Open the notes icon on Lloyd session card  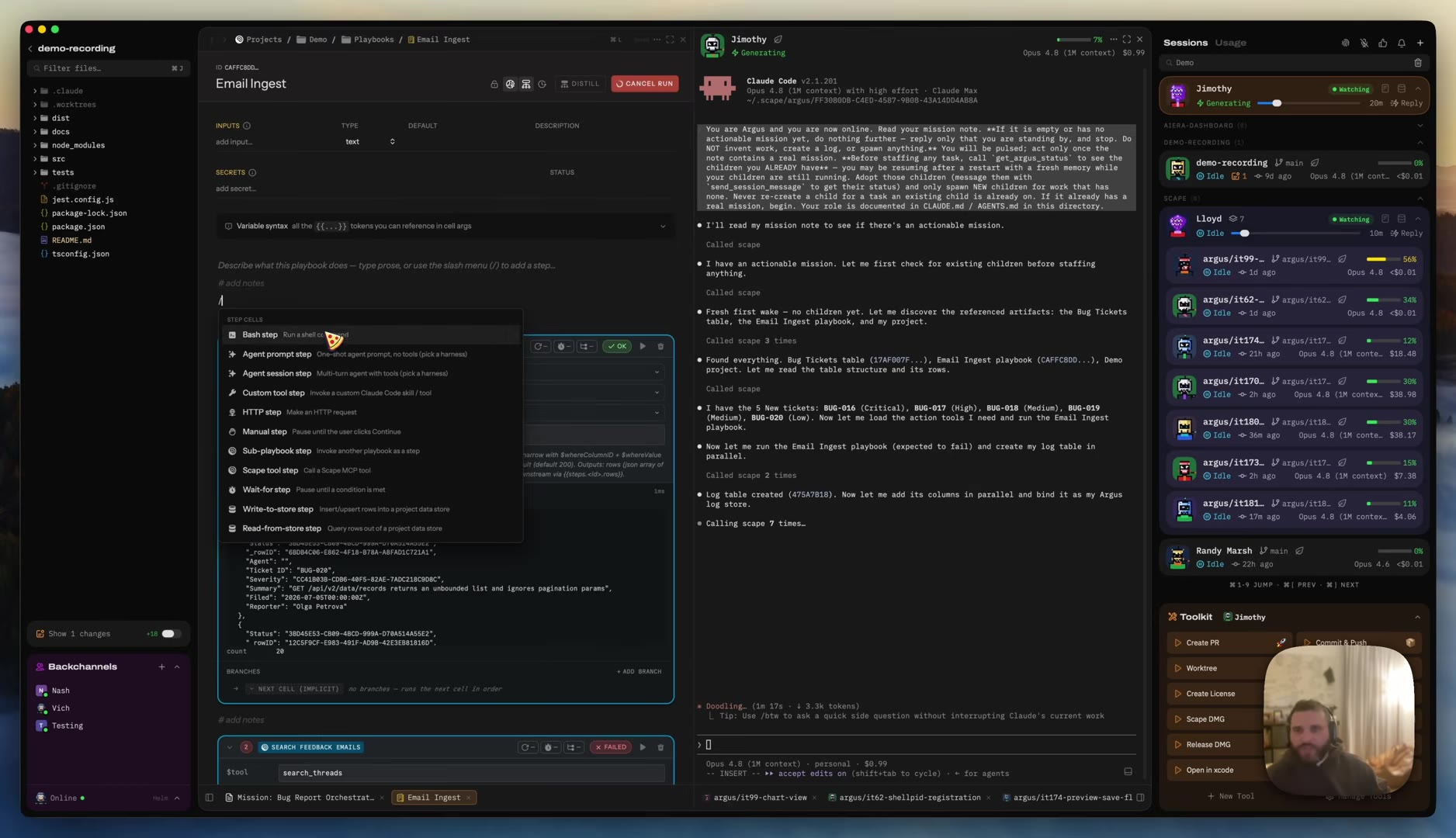pyautogui.click(x=1385, y=219)
